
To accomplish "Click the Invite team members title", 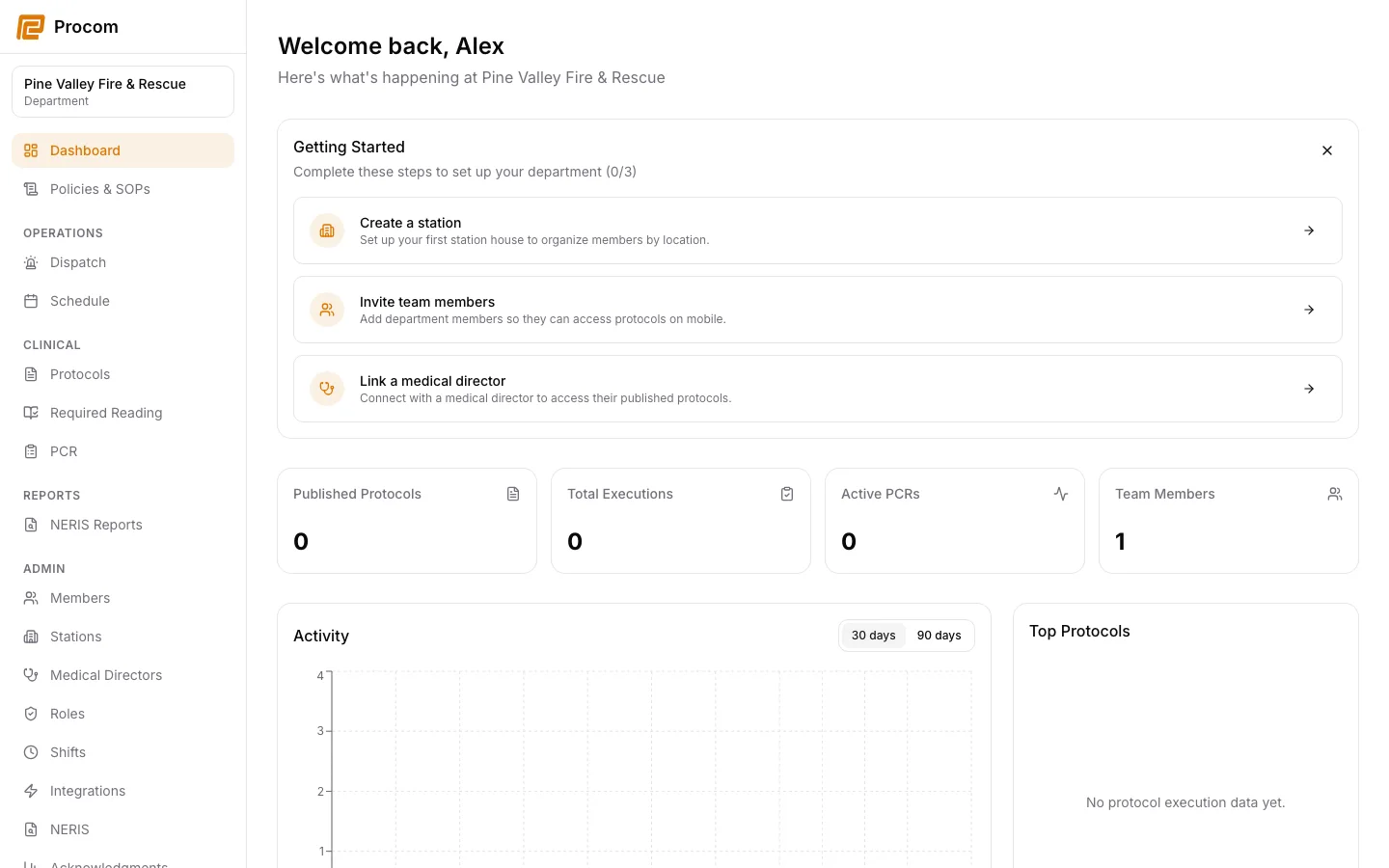I will tap(427, 302).
